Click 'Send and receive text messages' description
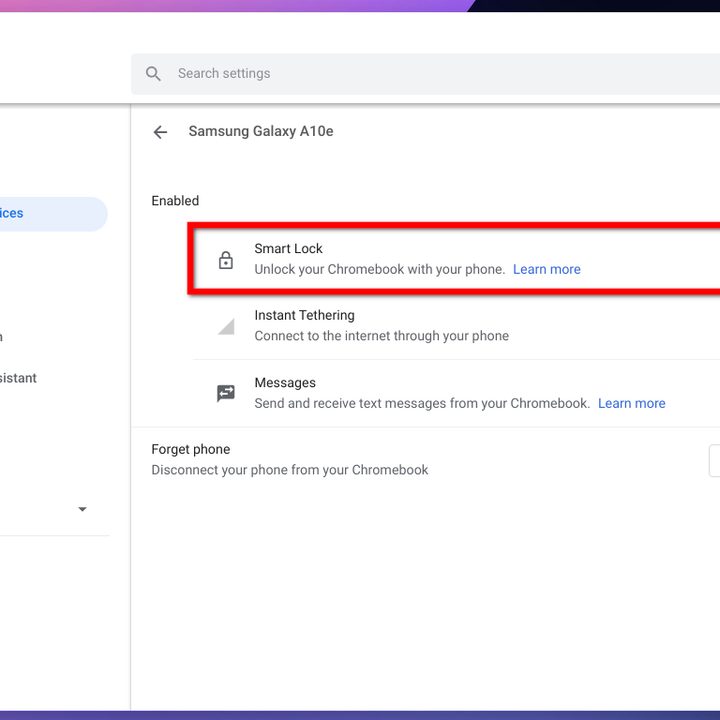The image size is (720, 720). pos(422,403)
